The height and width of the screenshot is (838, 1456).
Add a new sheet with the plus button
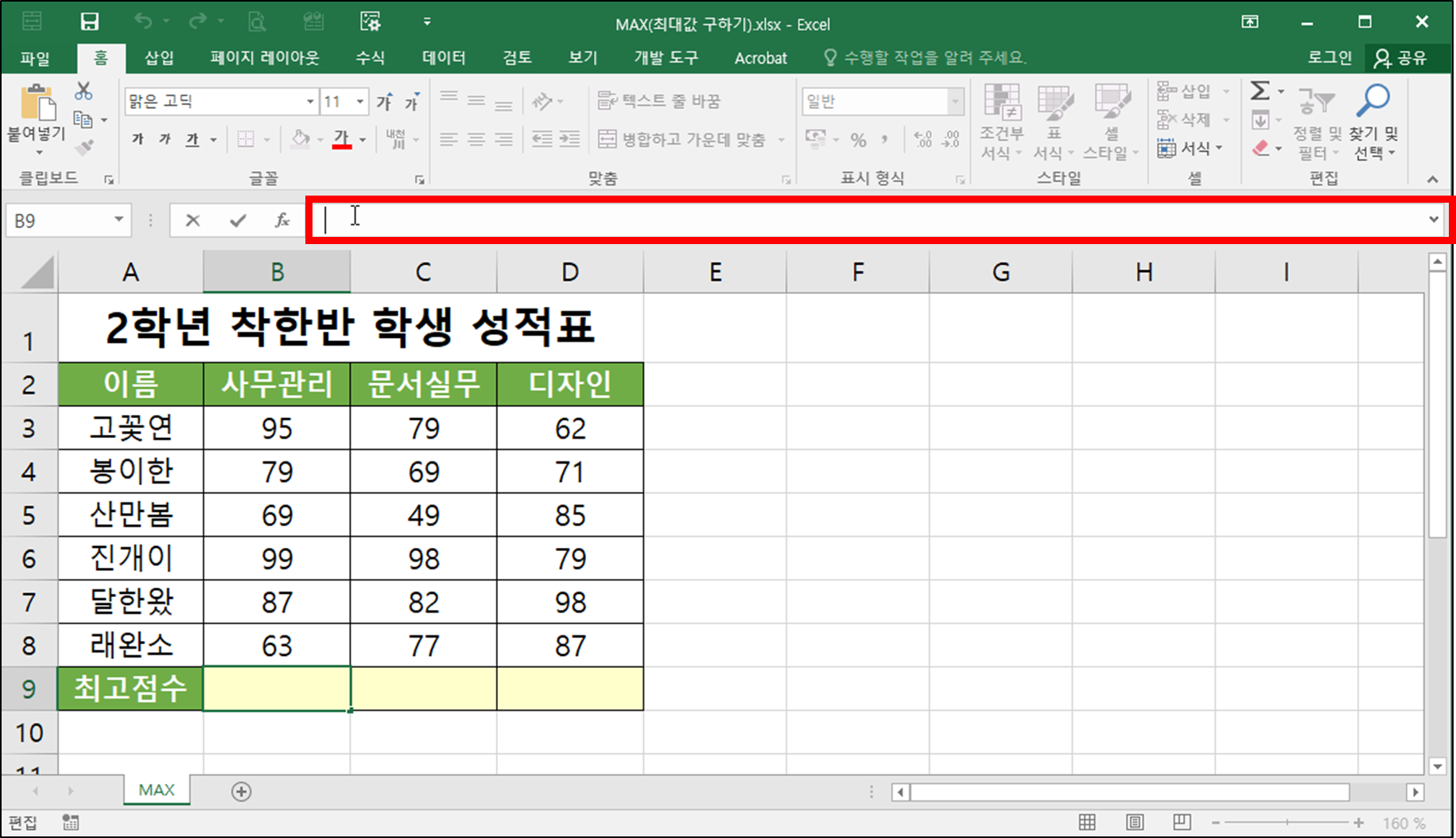pos(240,791)
